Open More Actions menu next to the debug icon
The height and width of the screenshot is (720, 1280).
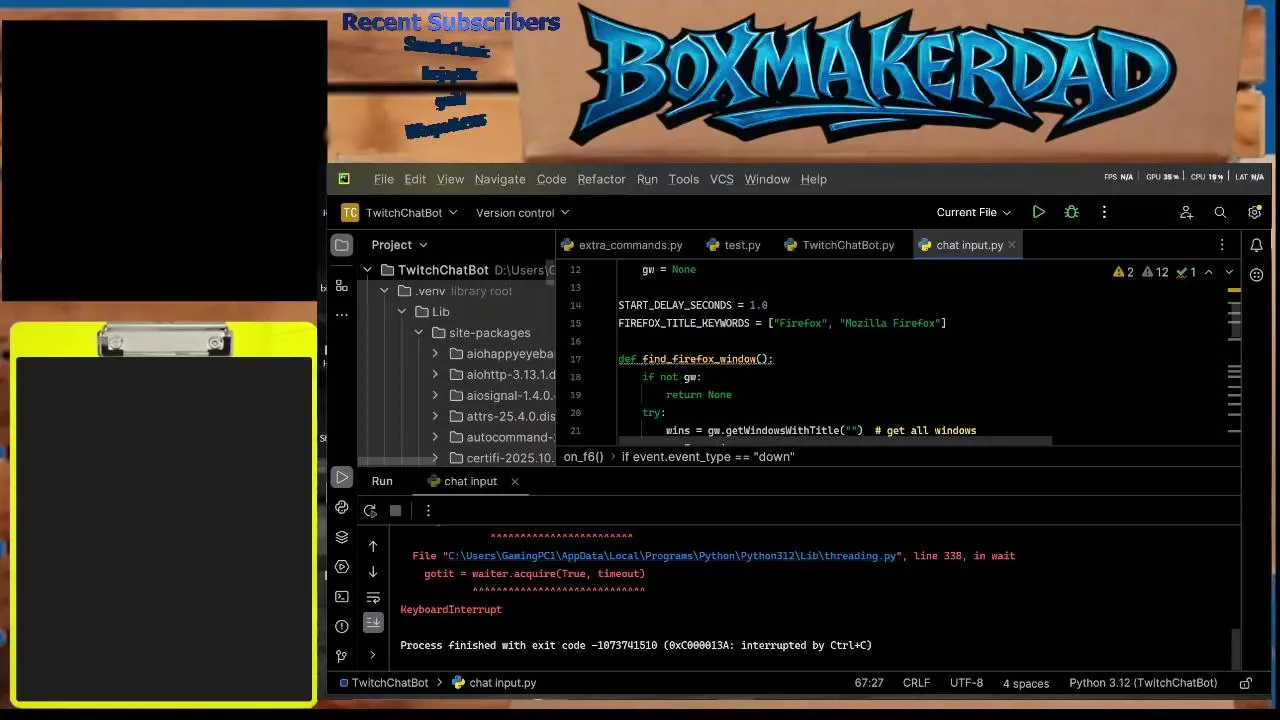[1104, 212]
